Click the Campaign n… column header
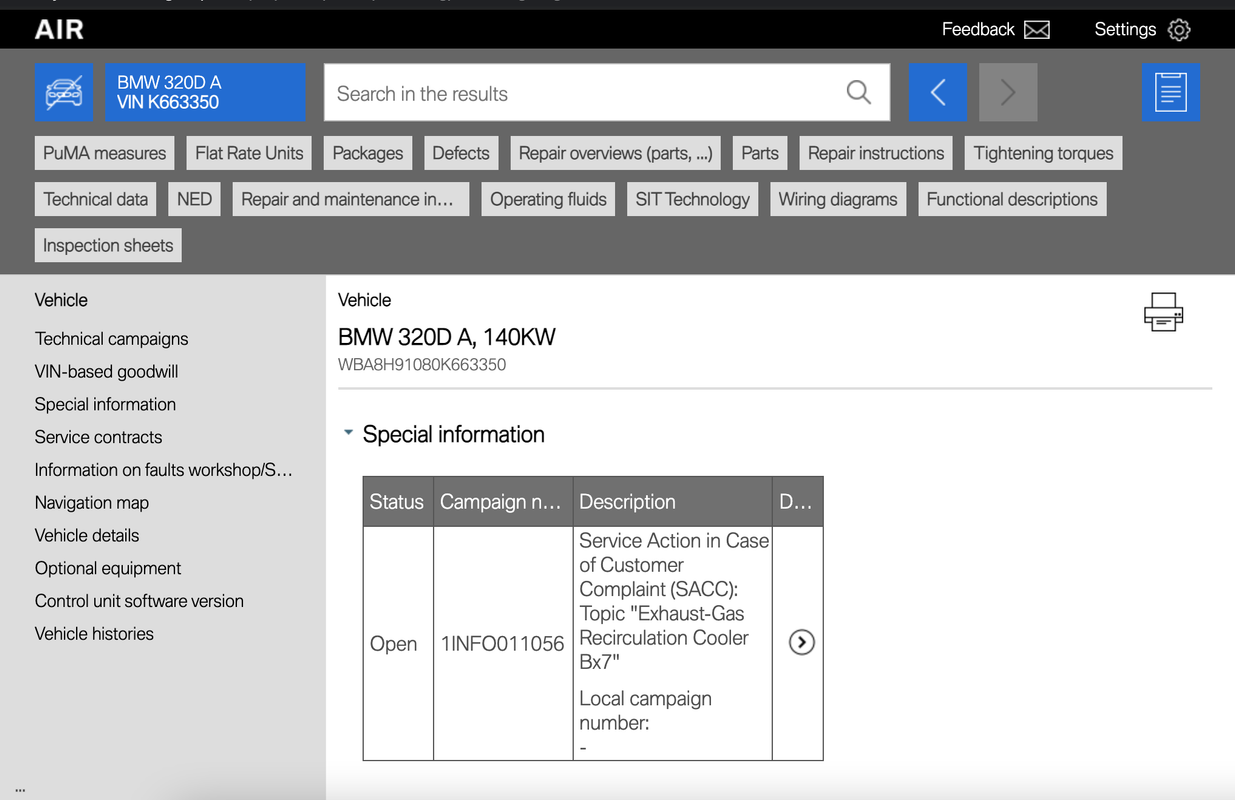 (503, 502)
